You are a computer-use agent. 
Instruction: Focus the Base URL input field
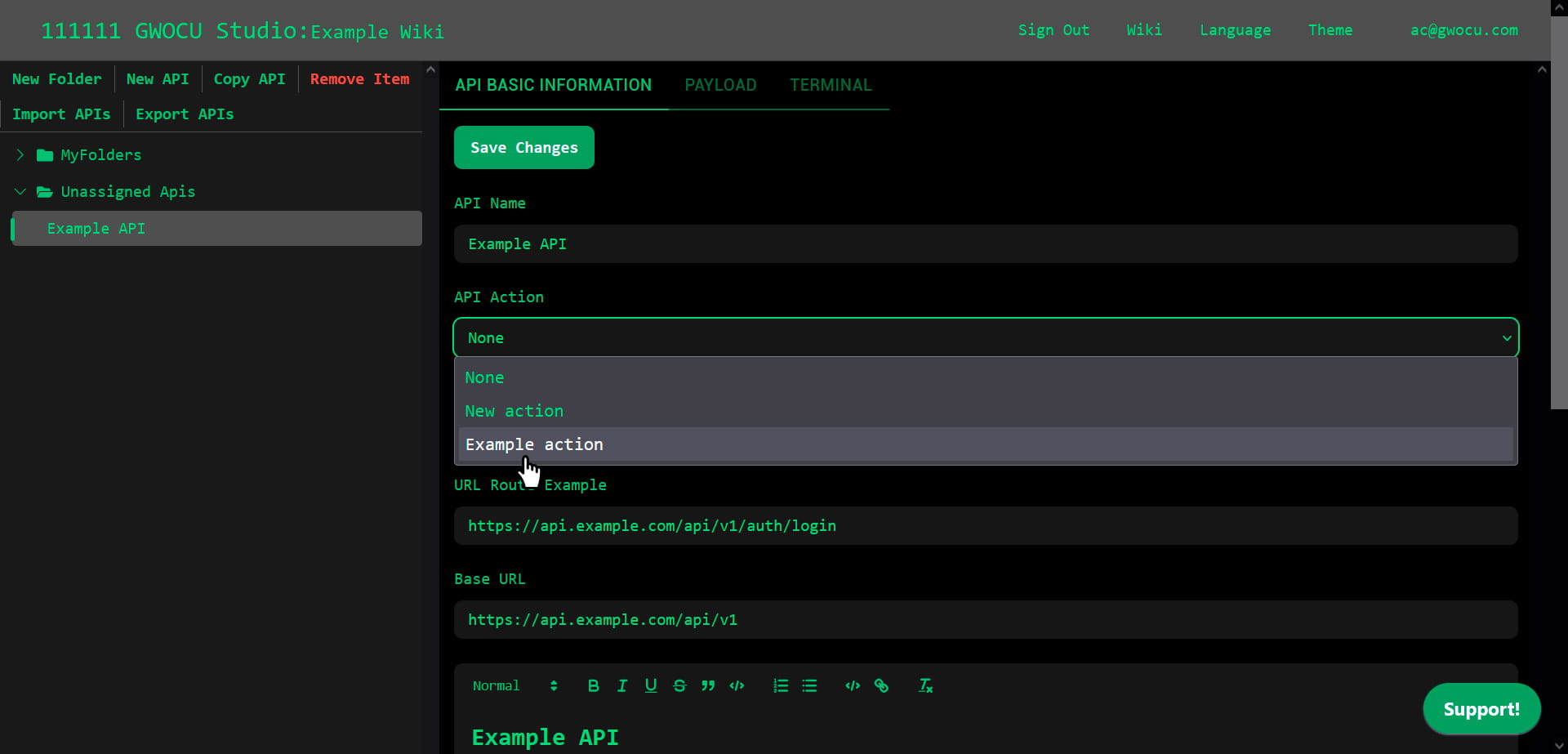tap(986, 620)
